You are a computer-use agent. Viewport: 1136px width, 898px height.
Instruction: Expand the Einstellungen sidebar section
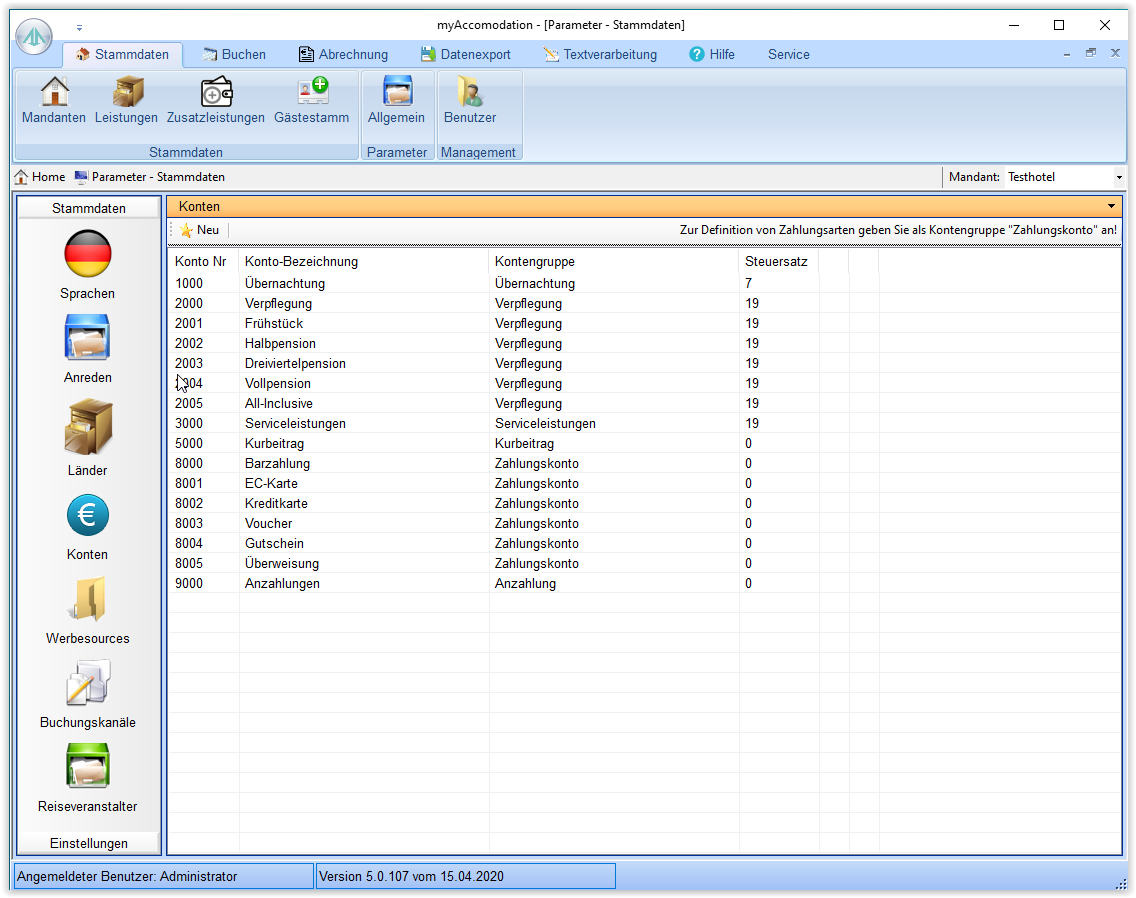pyautogui.click(x=88, y=843)
